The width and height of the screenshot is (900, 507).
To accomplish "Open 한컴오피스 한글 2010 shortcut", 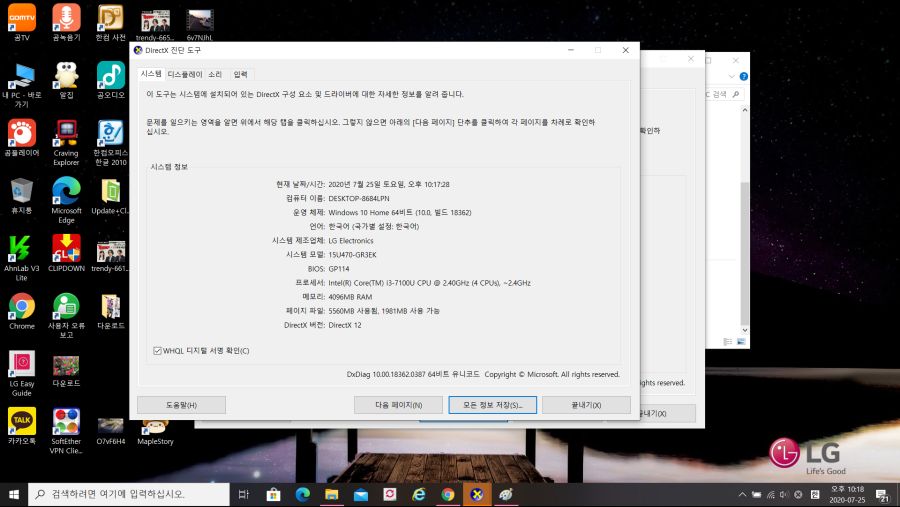I will [111, 142].
